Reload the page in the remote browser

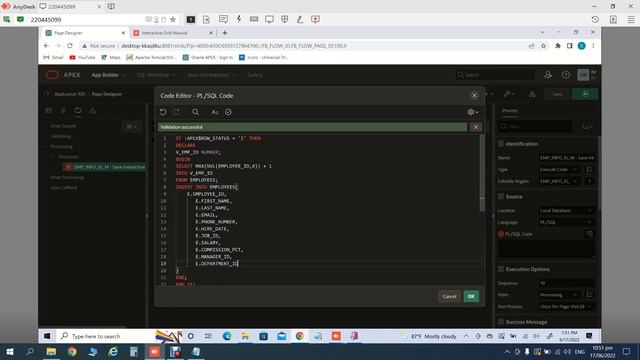[x=70, y=46]
